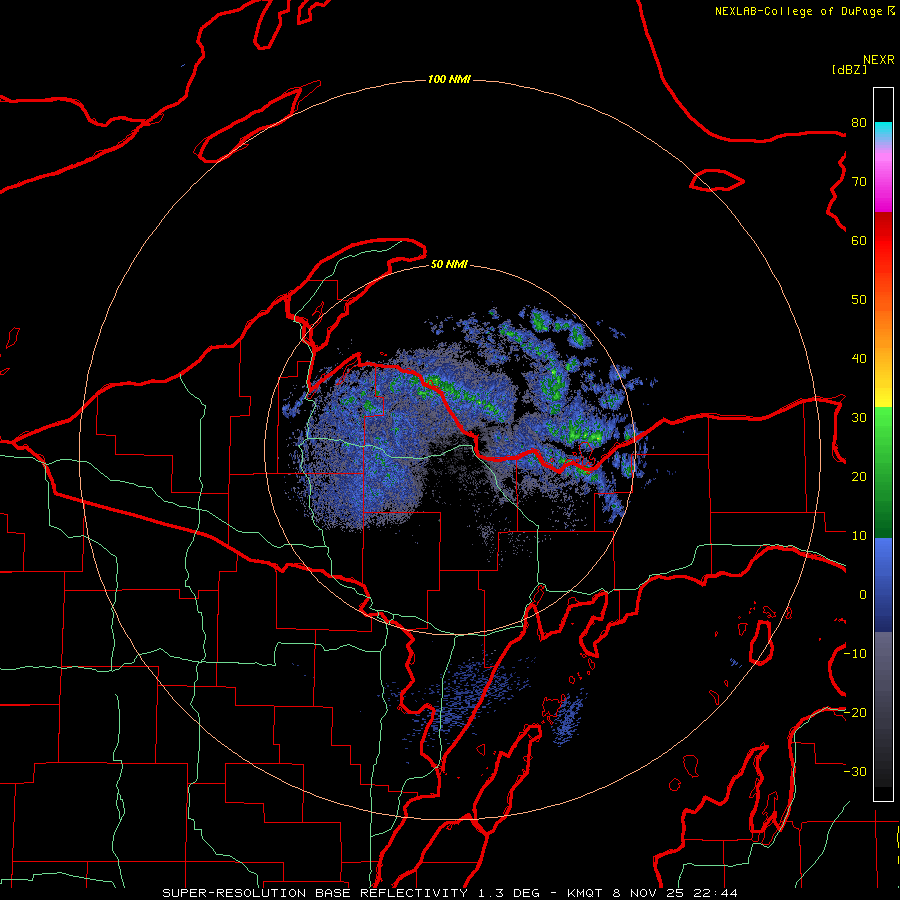The image size is (900, 900).
Task: Click the red segment of the colorbar
Action: point(883,241)
